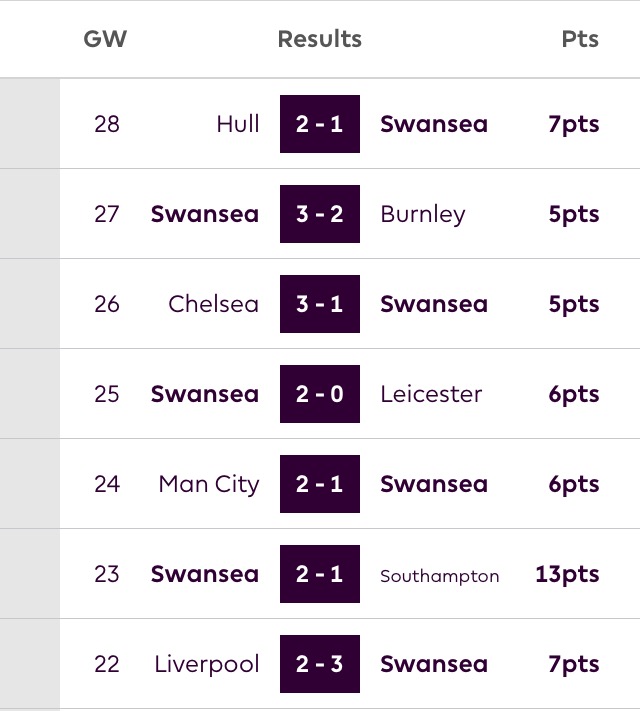Click the Pts column header

pos(580,39)
